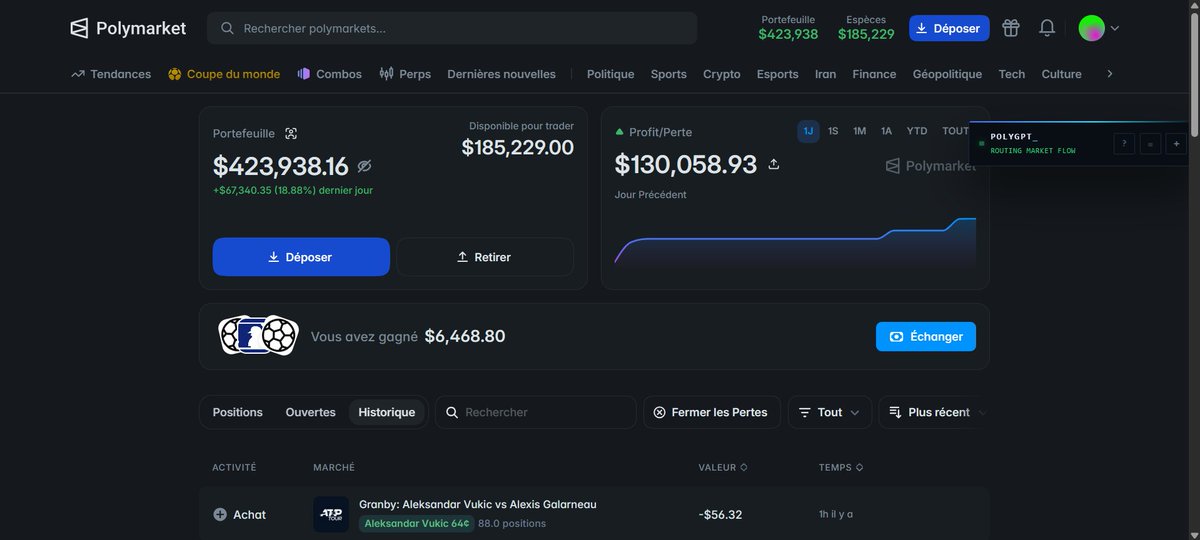Click the Retirer button

click(485, 257)
